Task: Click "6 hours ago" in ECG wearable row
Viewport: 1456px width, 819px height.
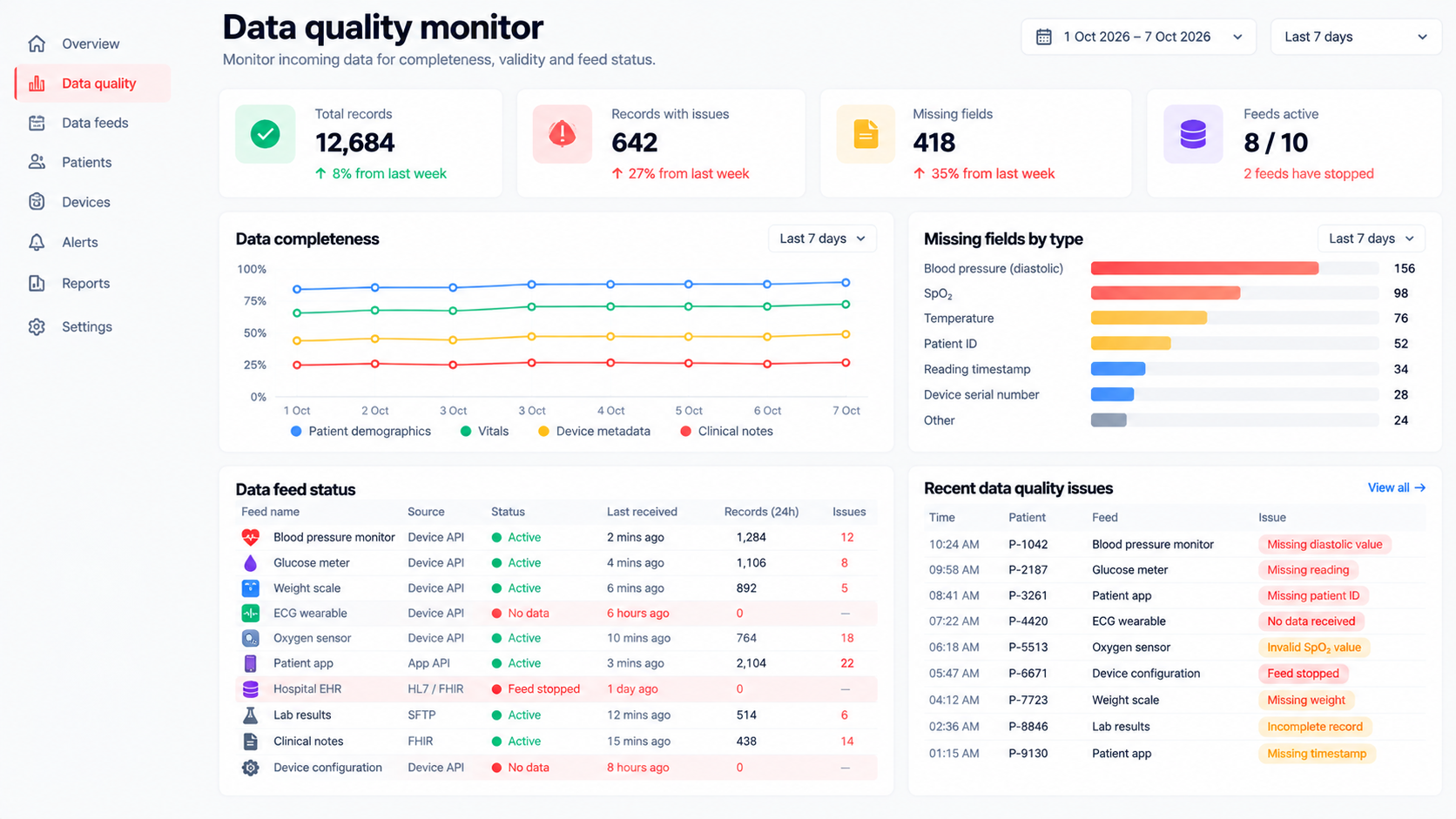Action: click(x=637, y=613)
